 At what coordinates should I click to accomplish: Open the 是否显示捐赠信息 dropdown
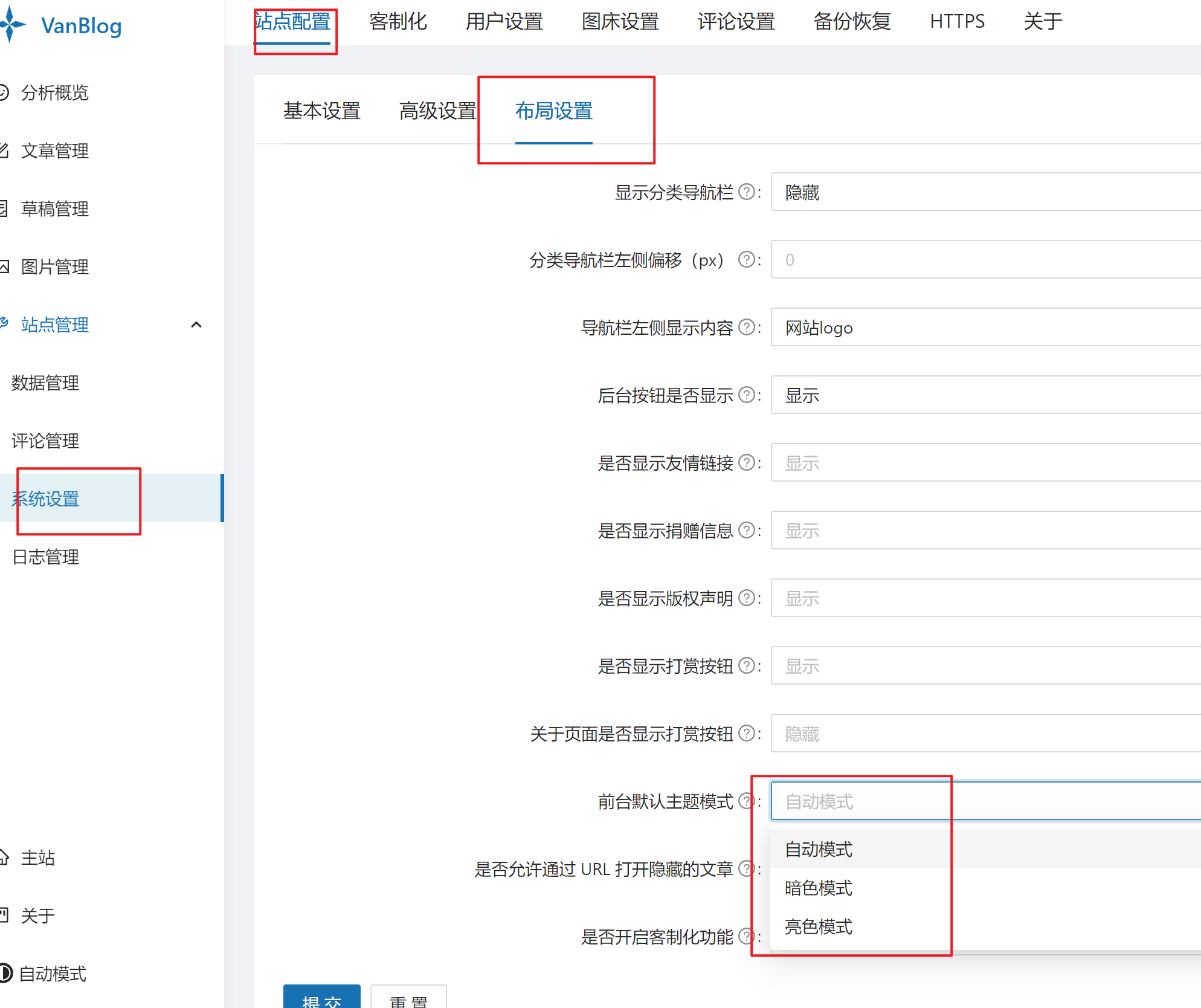click(x=986, y=531)
